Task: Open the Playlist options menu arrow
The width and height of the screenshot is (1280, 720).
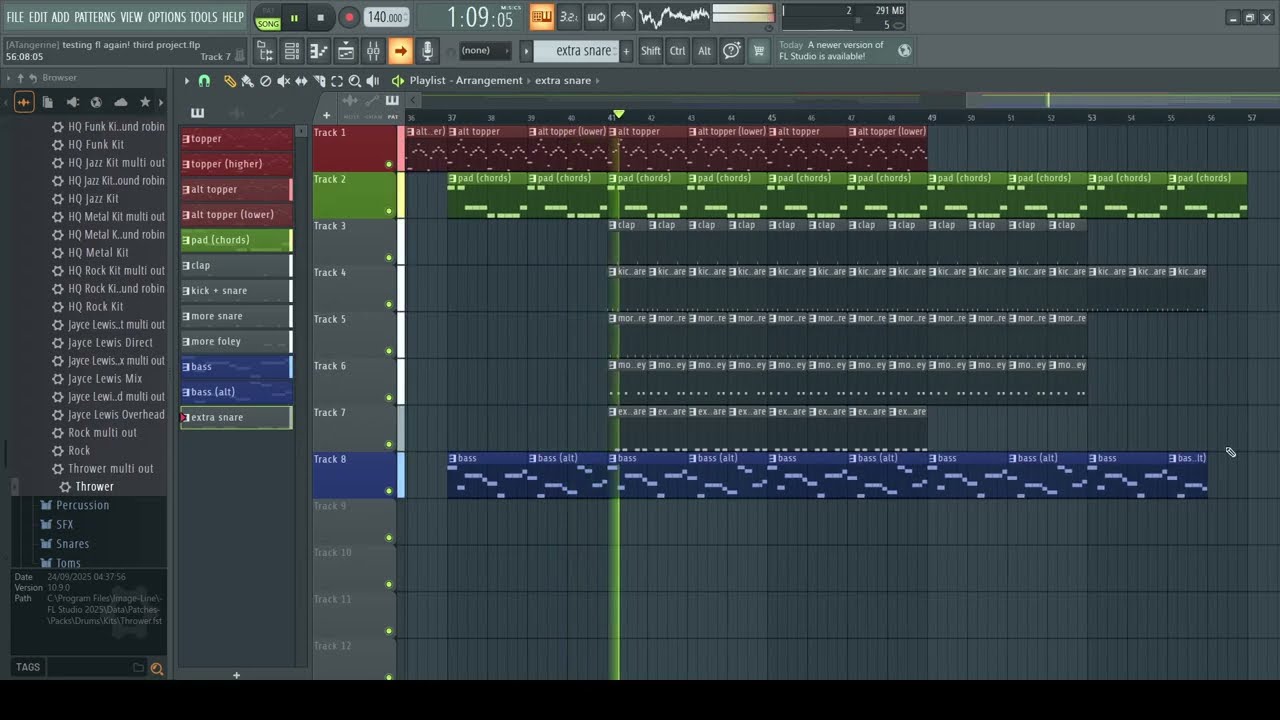Action: click(186, 81)
